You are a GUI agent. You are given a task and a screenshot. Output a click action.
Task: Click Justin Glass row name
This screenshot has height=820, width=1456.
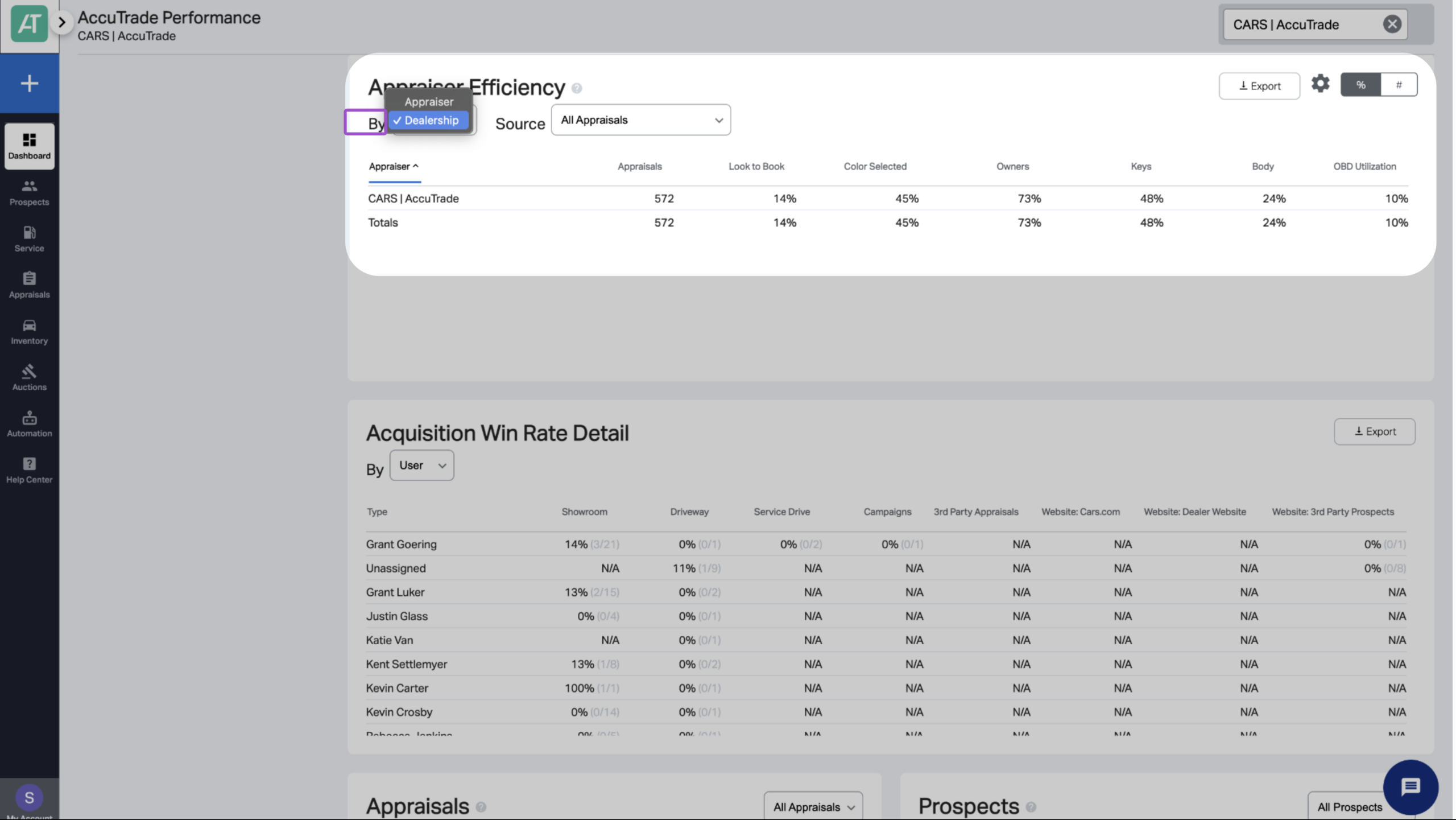click(396, 616)
